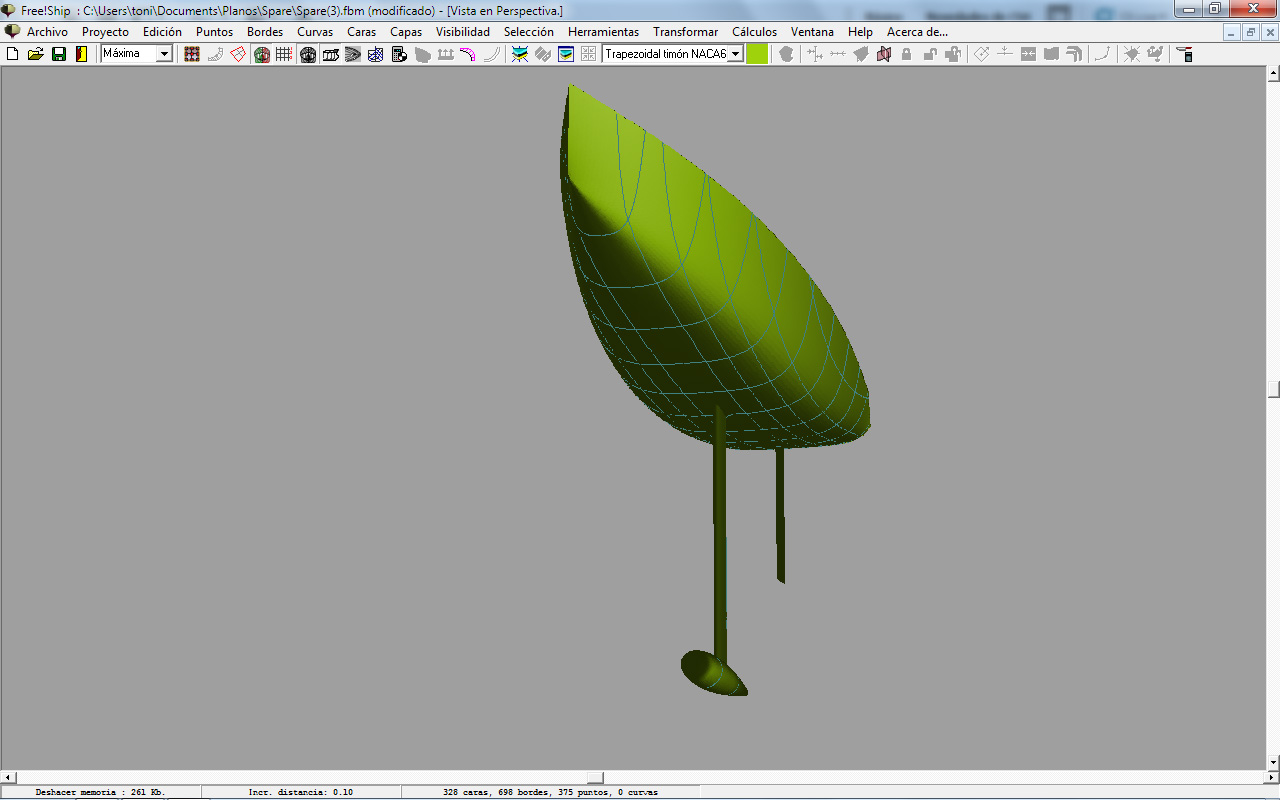Viewport: 1280px width, 800px height.
Task: Click the horizontal scrollbar thumb
Action: [595, 777]
